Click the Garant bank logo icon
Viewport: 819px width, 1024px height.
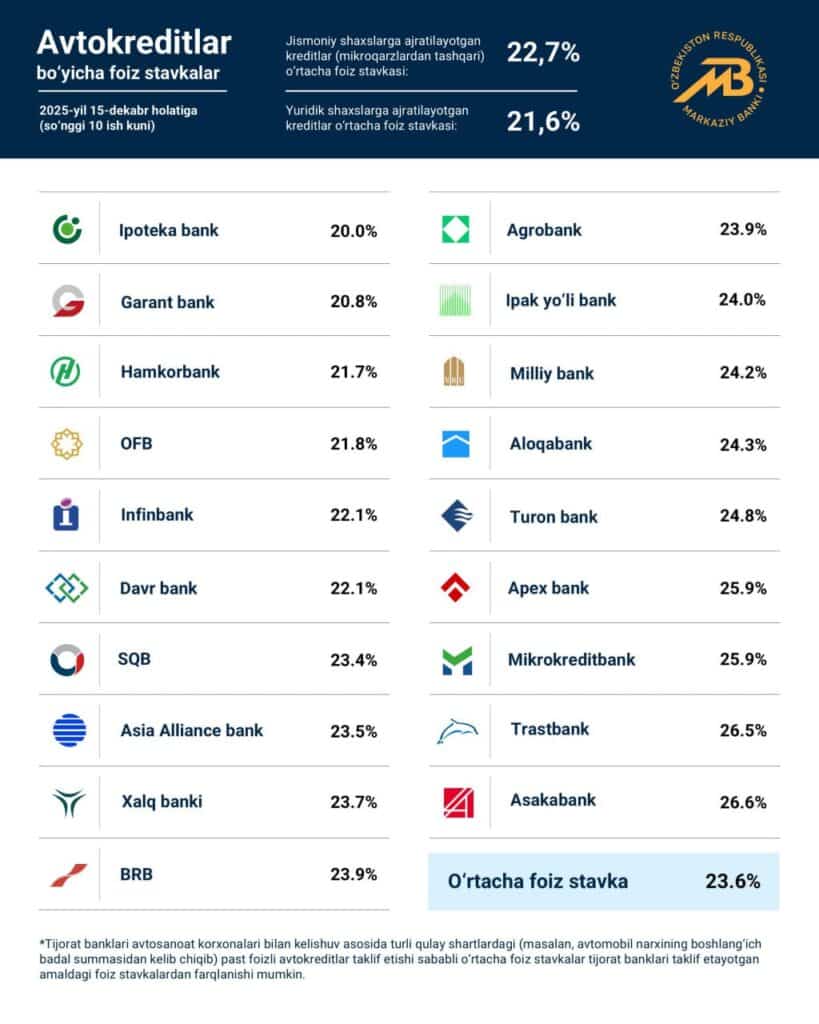tap(68, 301)
